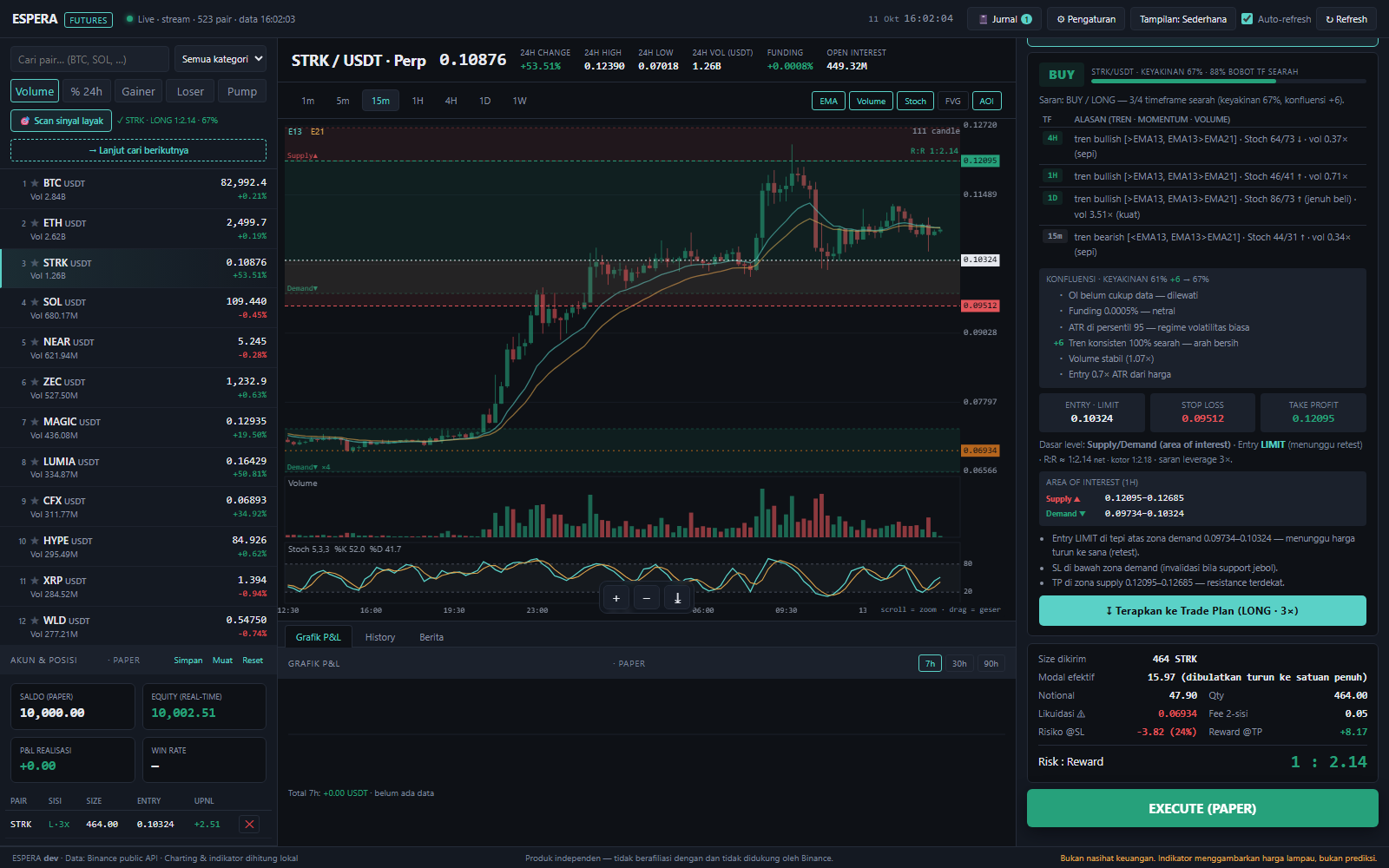Open Pengaturan settings
The height and width of the screenshot is (868, 1389).
1086,19
